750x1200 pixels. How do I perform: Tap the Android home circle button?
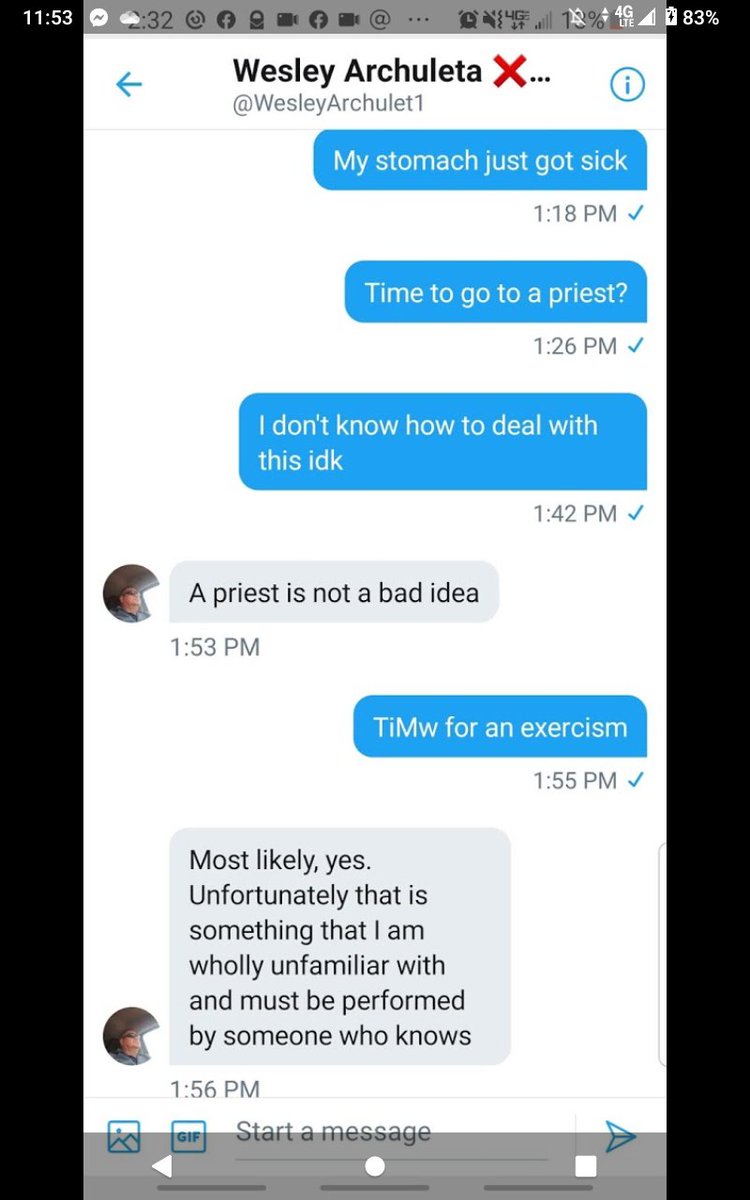pyautogui.click(x=375, y=1166)
